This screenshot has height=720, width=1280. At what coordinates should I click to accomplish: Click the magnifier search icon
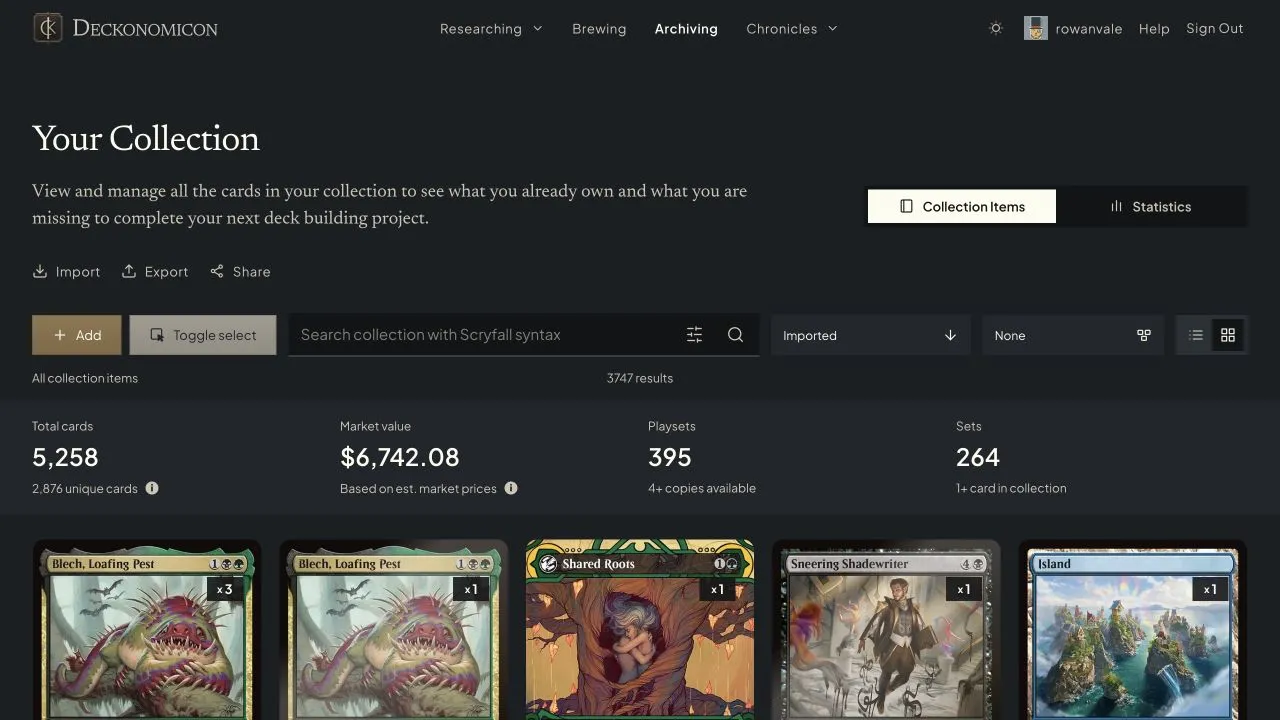pos(736,335)
